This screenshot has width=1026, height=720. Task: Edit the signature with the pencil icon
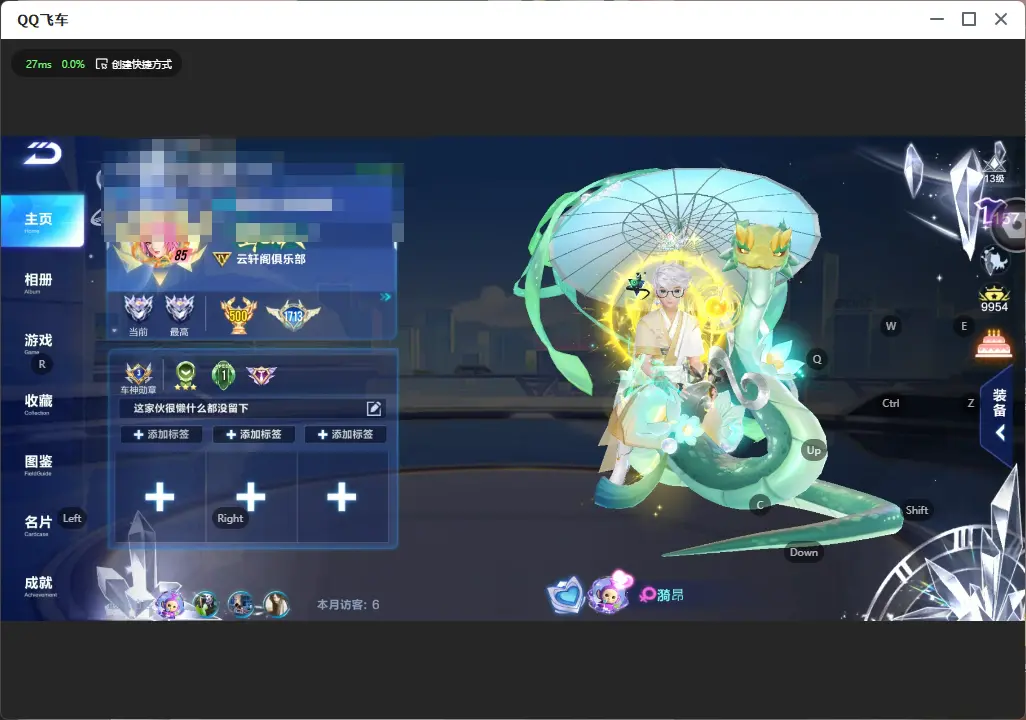(x=374, y=408)
